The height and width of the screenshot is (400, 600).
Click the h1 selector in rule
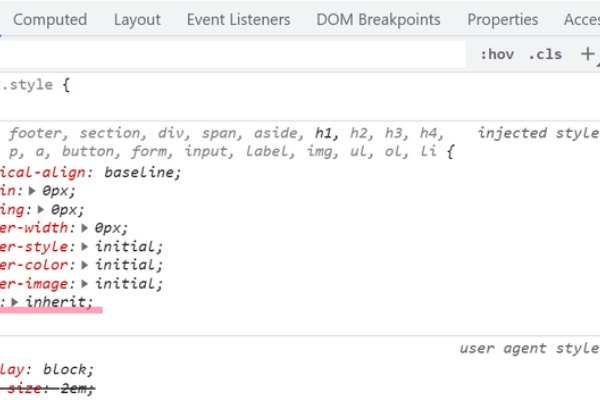click(326, 133)
